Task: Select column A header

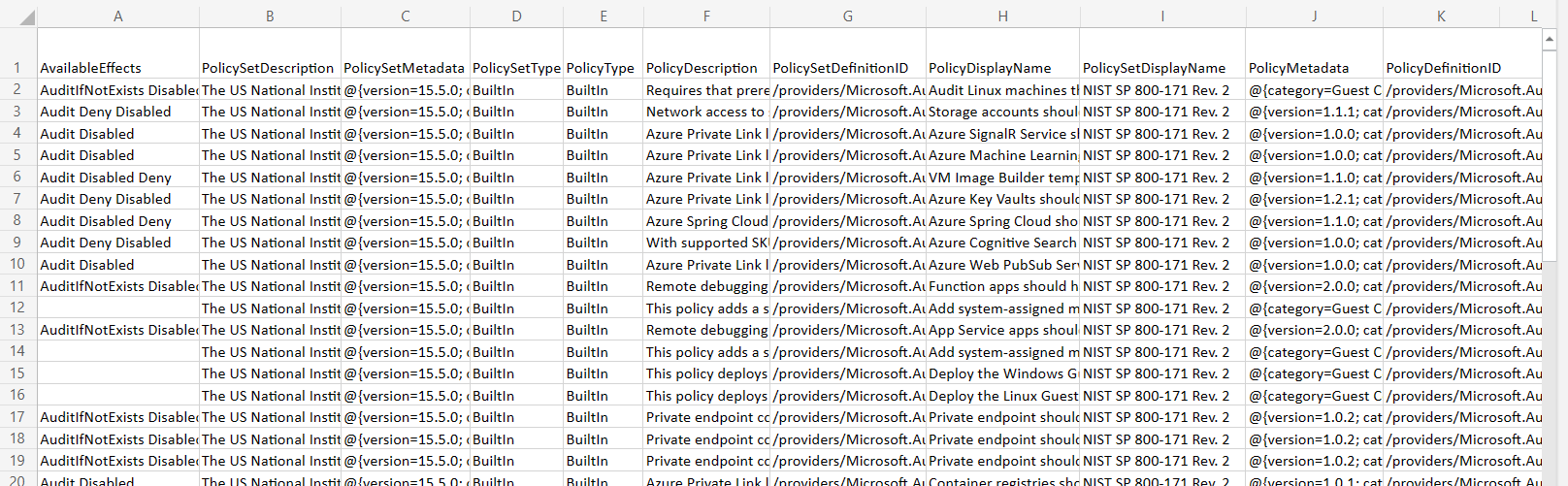Action: pyautogui.click(x=118, y=16)
